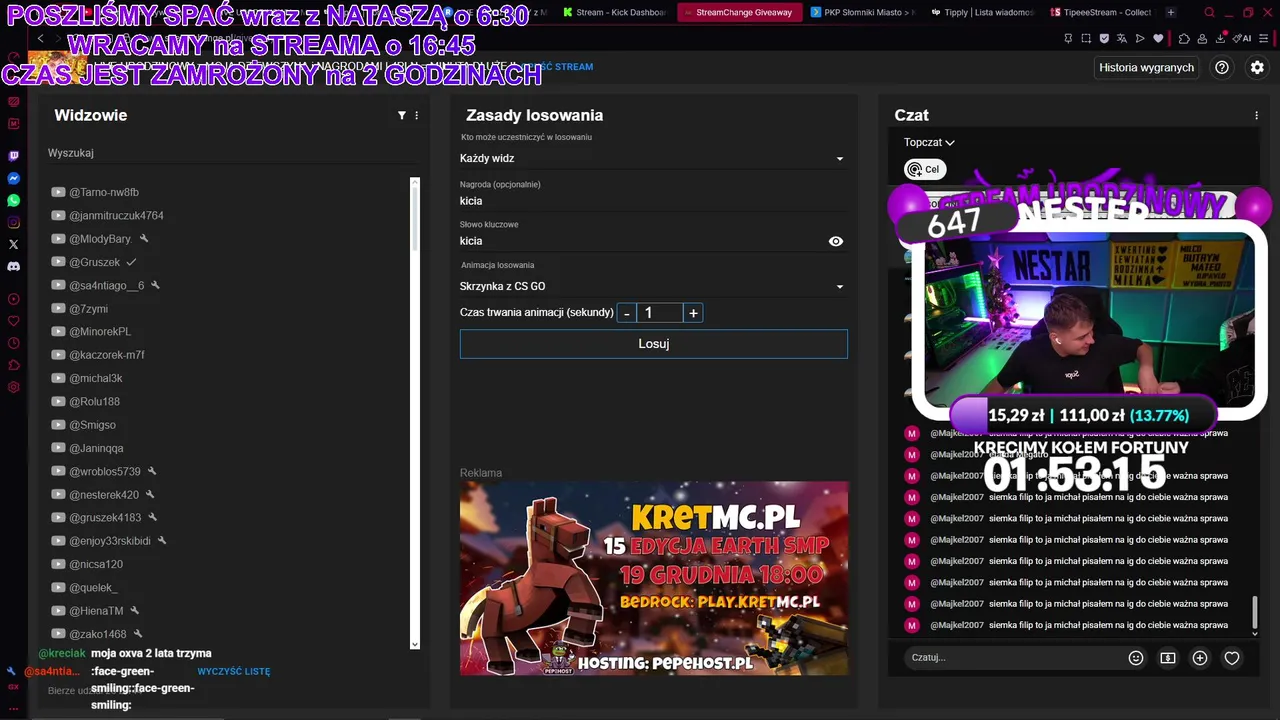Select viewer @janmitruczuk4764

[116, 216]
